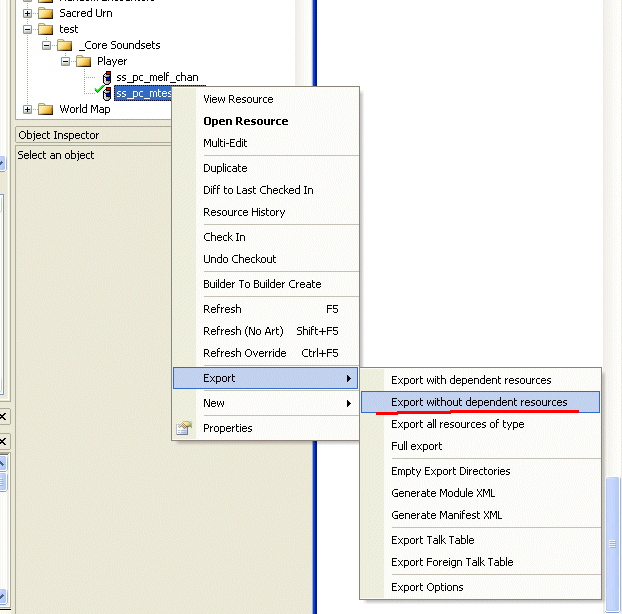Click the World Map folder icon
622x614 pixels.
coord(46,110)
